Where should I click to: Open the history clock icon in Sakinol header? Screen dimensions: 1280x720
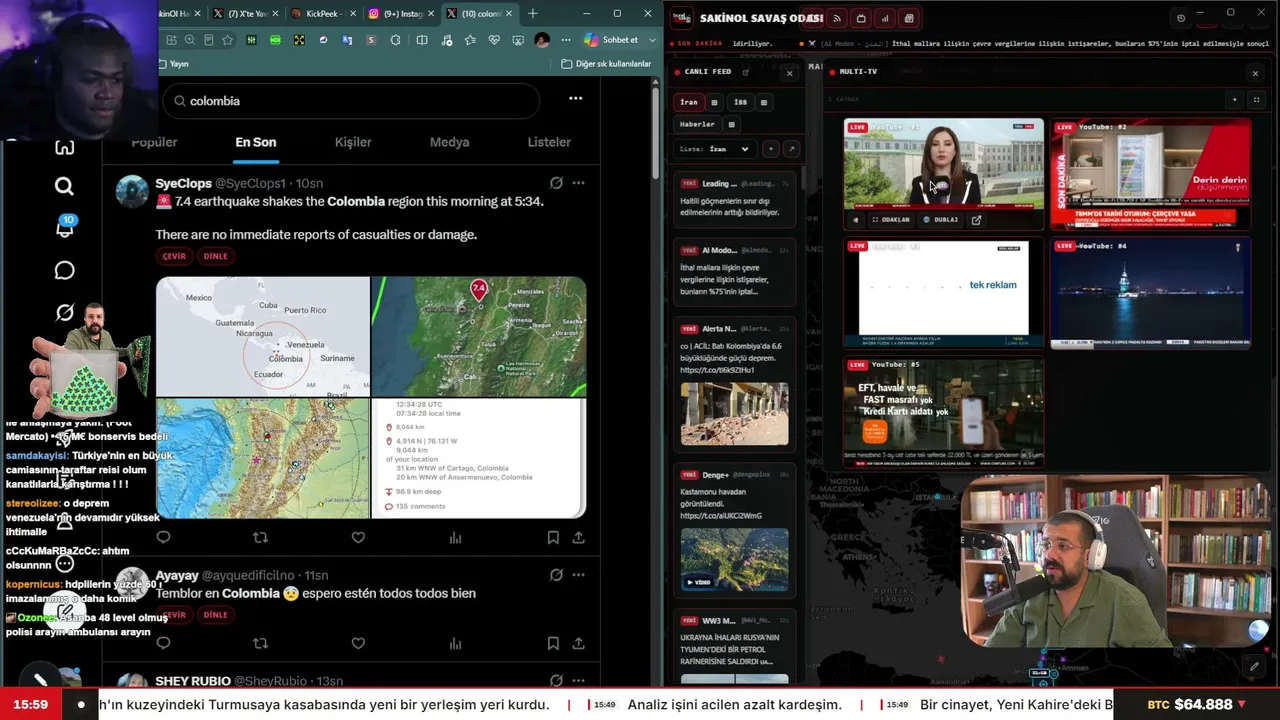click(x=1181, y=18)
